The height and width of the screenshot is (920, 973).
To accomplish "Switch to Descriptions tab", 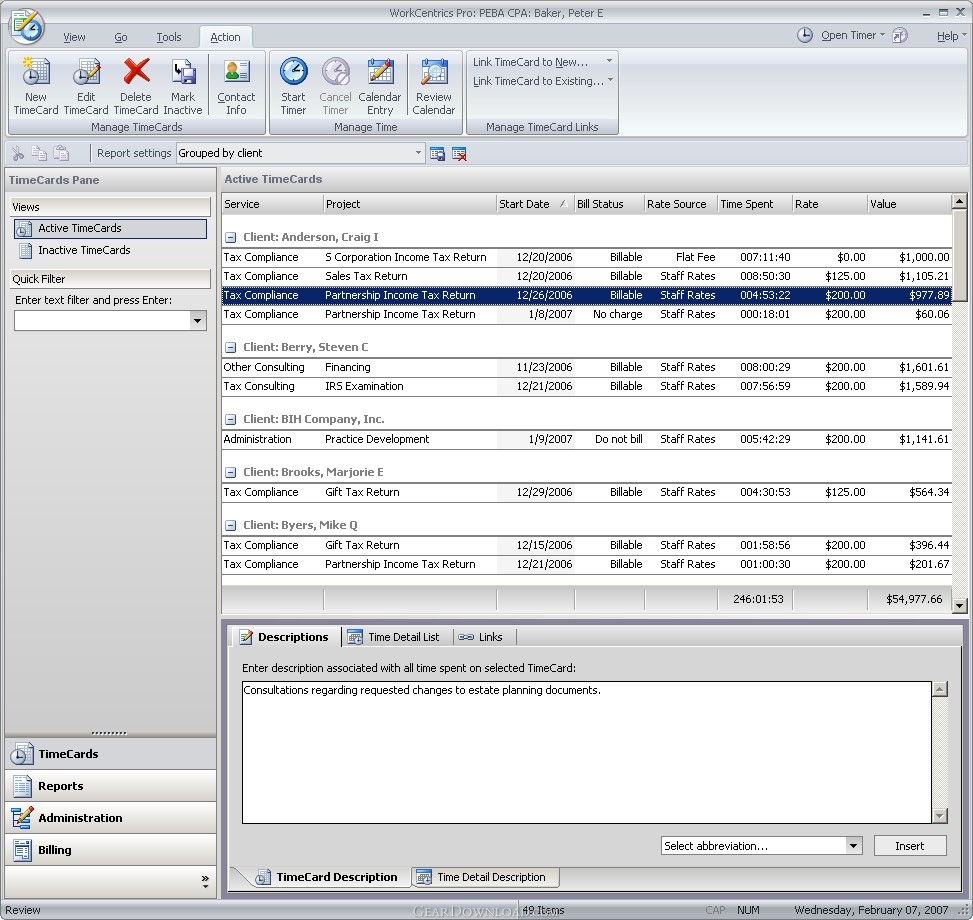I will [x=285, y=637].
